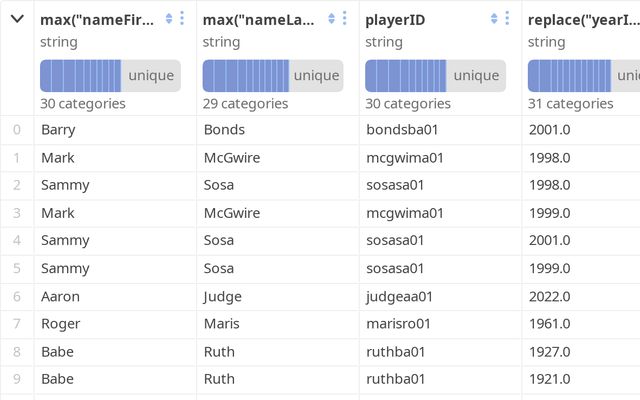
Task: Sort the max("nameFirst") column
Action: coord(169,19)
